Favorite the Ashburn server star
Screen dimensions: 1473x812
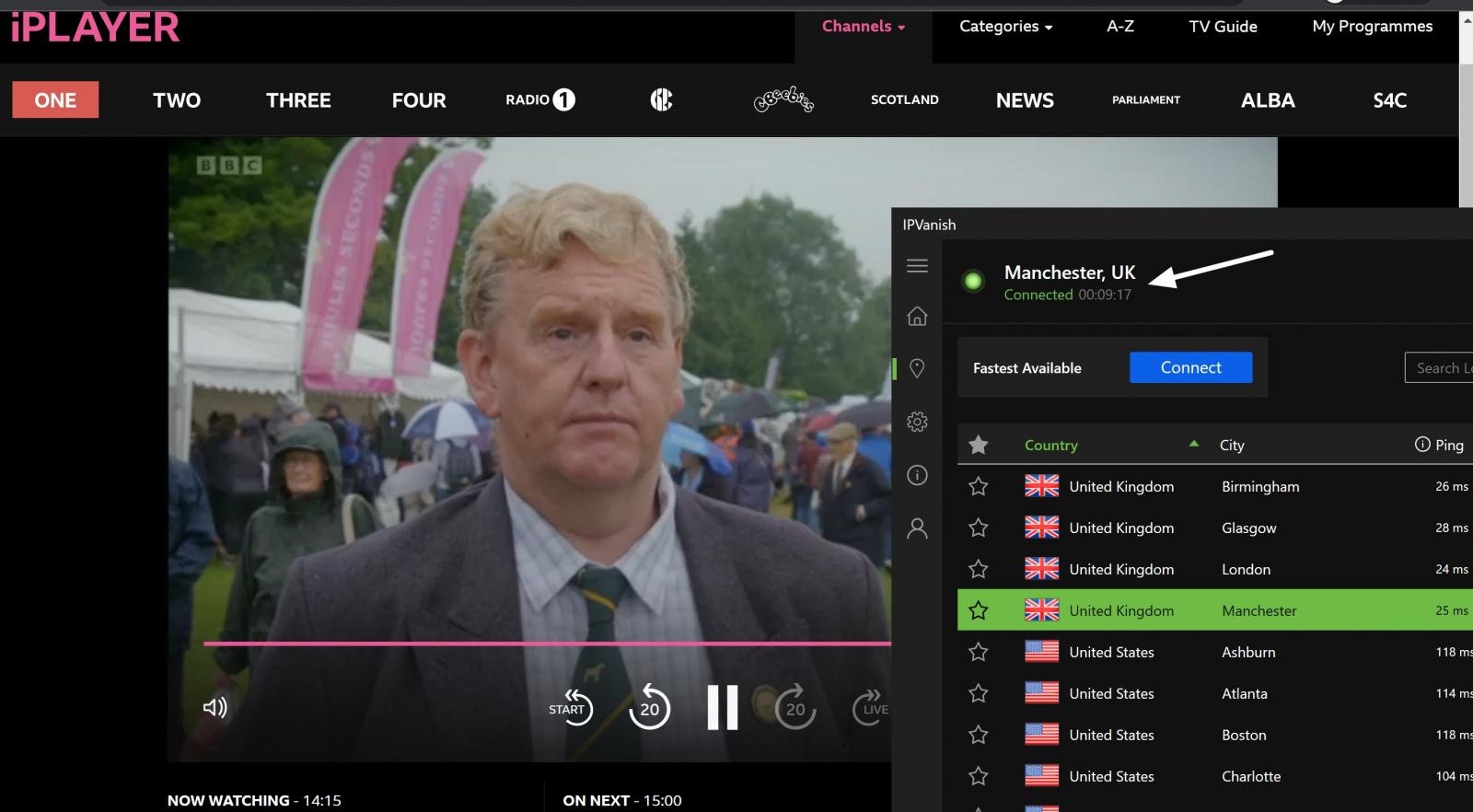979,652
